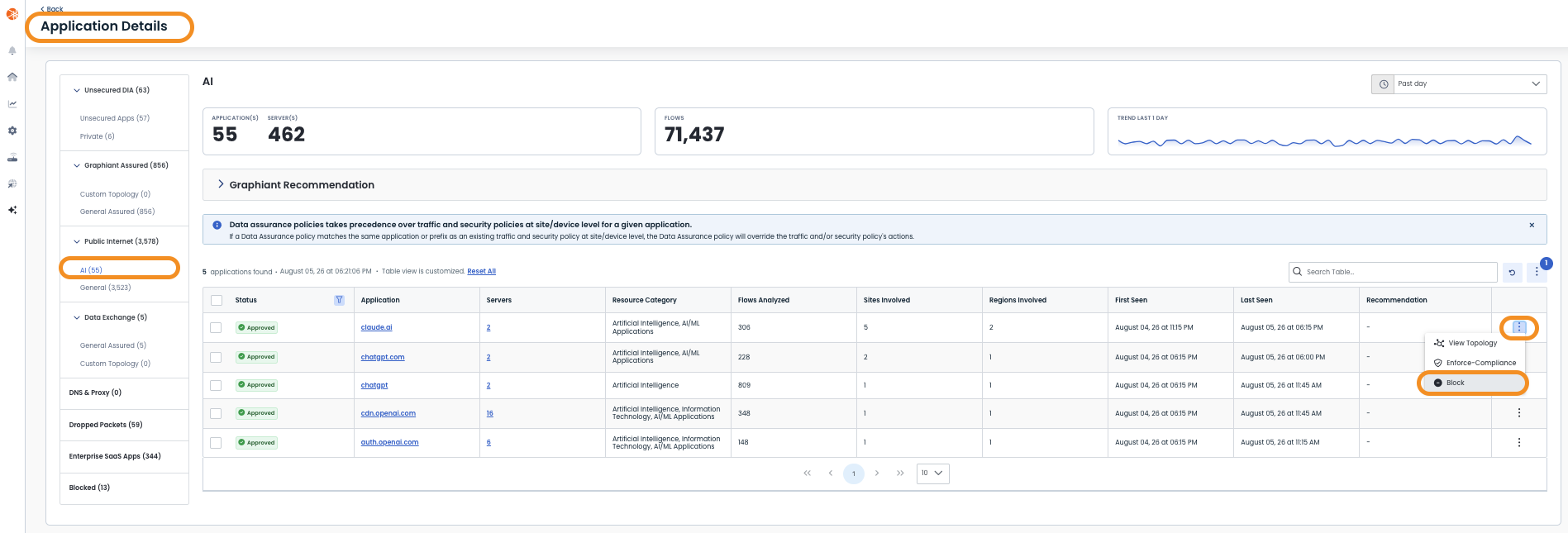
Task: Click the Flows Analyzed column header
Action: click(764, 300)
